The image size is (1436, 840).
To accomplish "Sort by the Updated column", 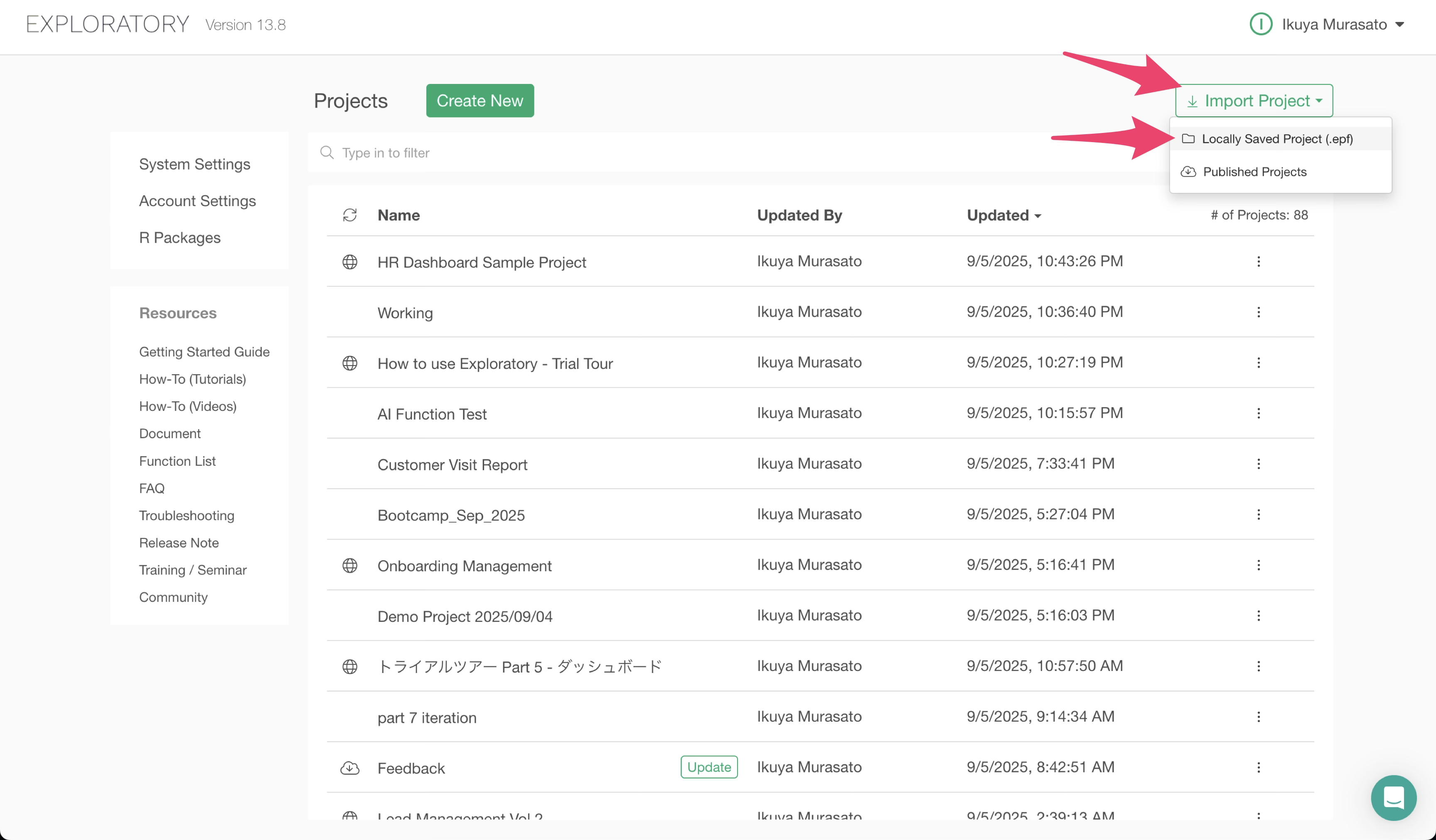I will point(1004,216).
